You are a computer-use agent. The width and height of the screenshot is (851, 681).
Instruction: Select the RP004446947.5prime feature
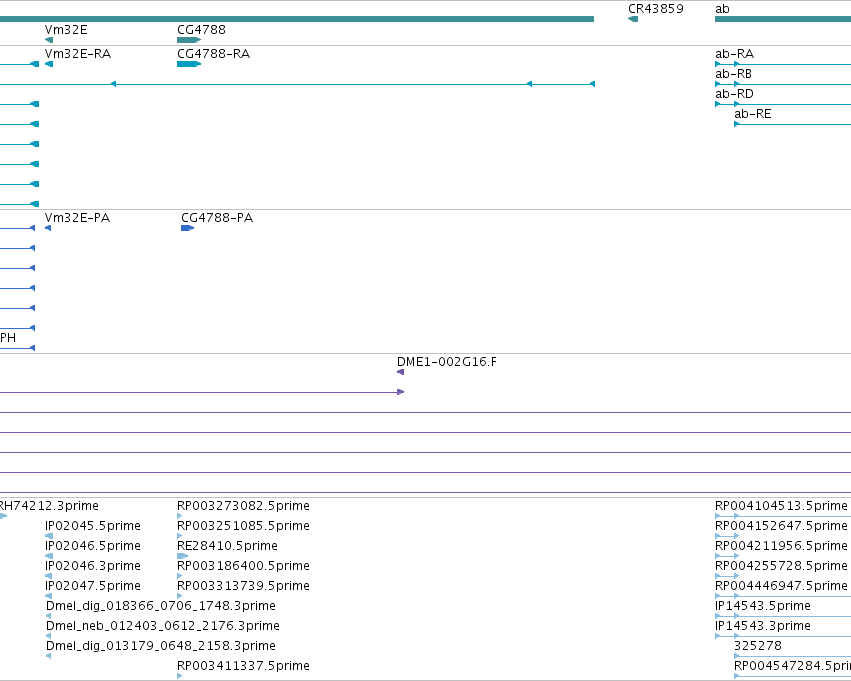782,586
